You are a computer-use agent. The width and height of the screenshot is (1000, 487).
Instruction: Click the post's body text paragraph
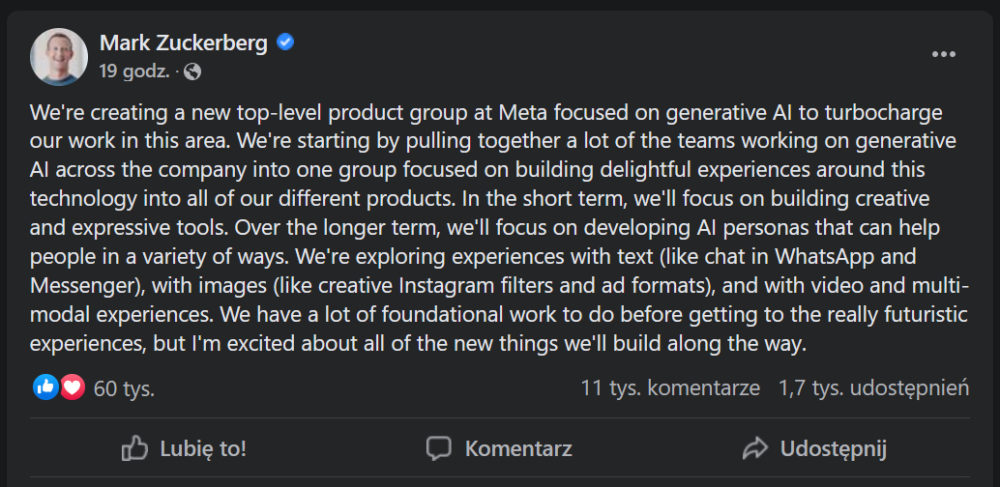[499, 228]
